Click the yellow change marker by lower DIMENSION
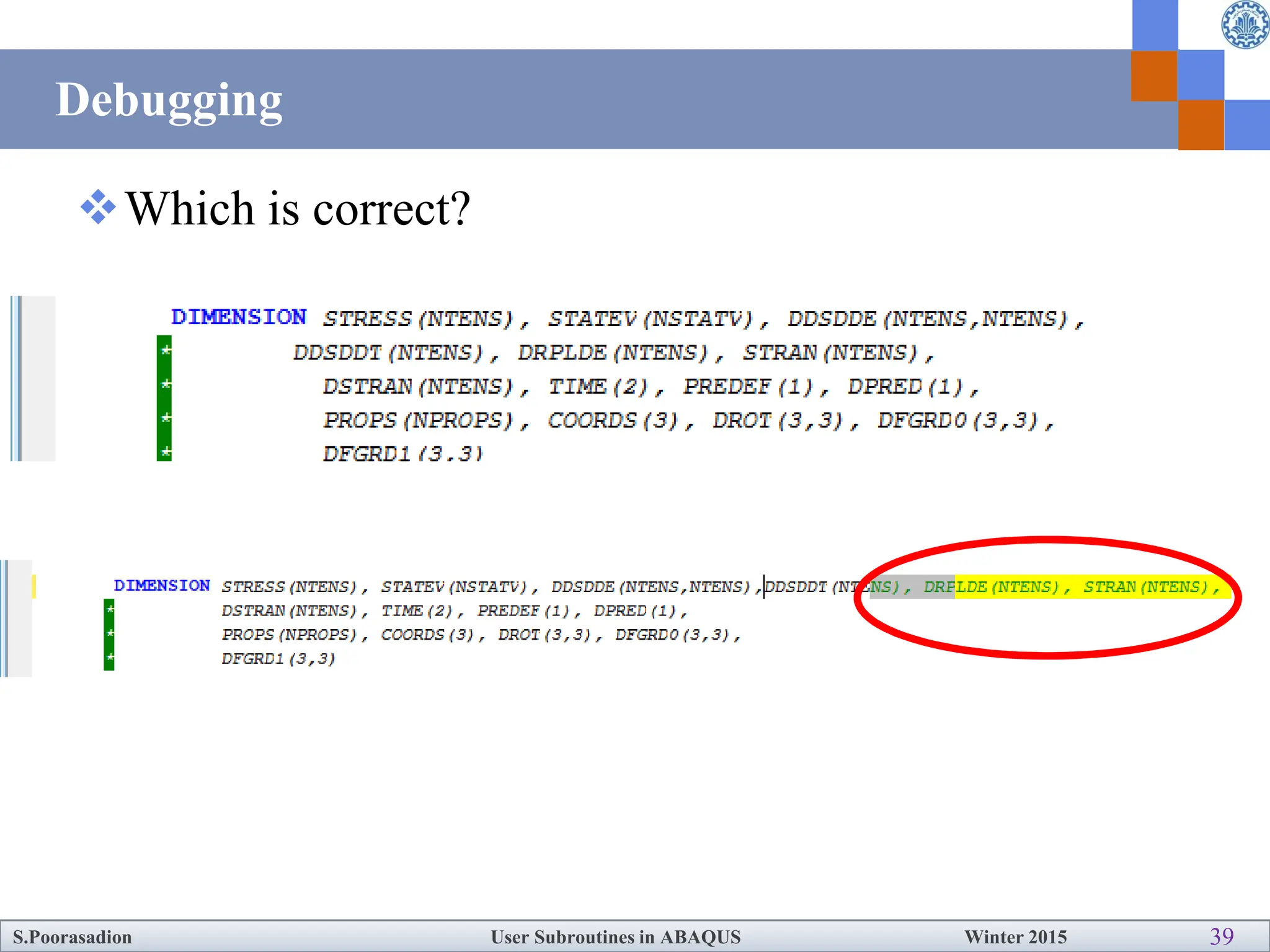The width and height of the screenshot is (1270, 952). click(x=34, y=586)
